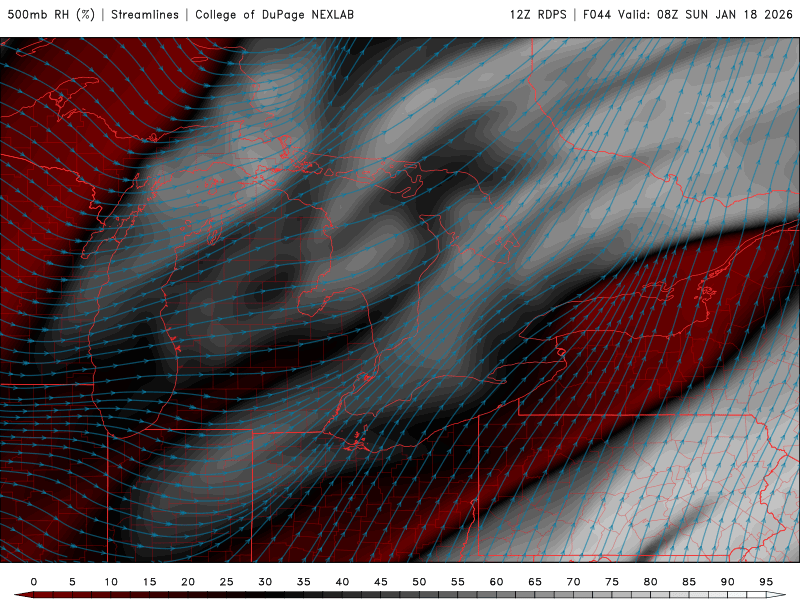Click the '80' value on color scale
Image resolution: width=800 pixels, height=600 pixels.
point(651,582)
